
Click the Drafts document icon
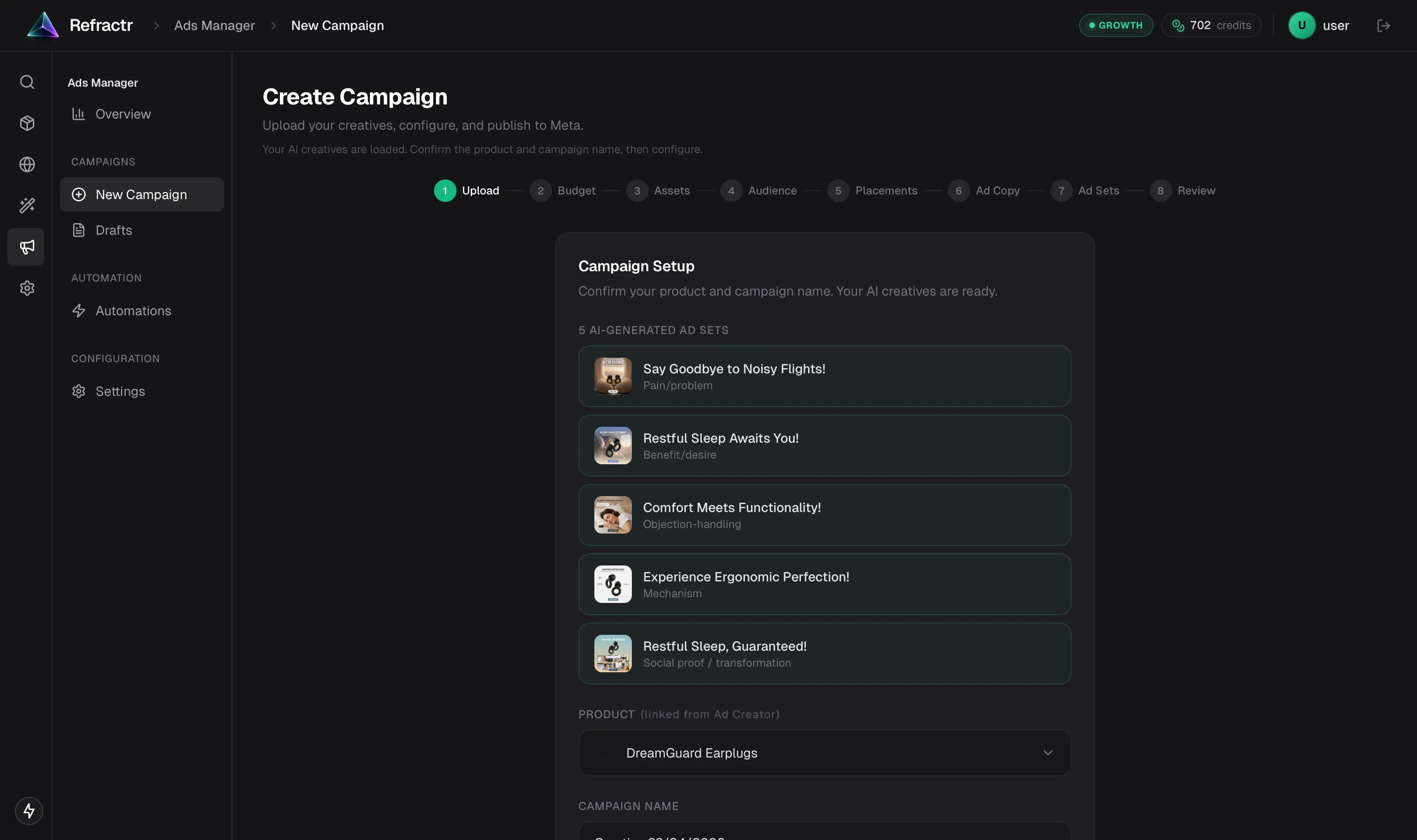tap(79, 230)
